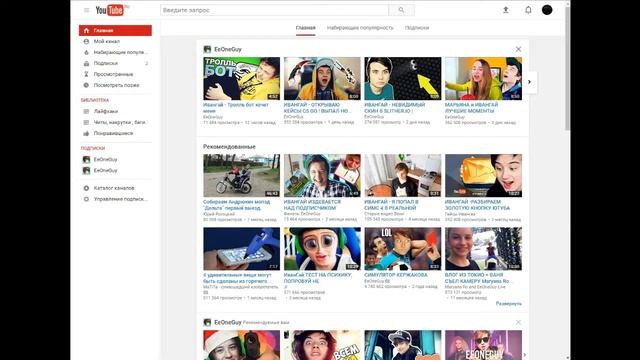Viewport: 640px width, 360px height.
Task: Click the upload video arrow icon
Action: point(506,10)
